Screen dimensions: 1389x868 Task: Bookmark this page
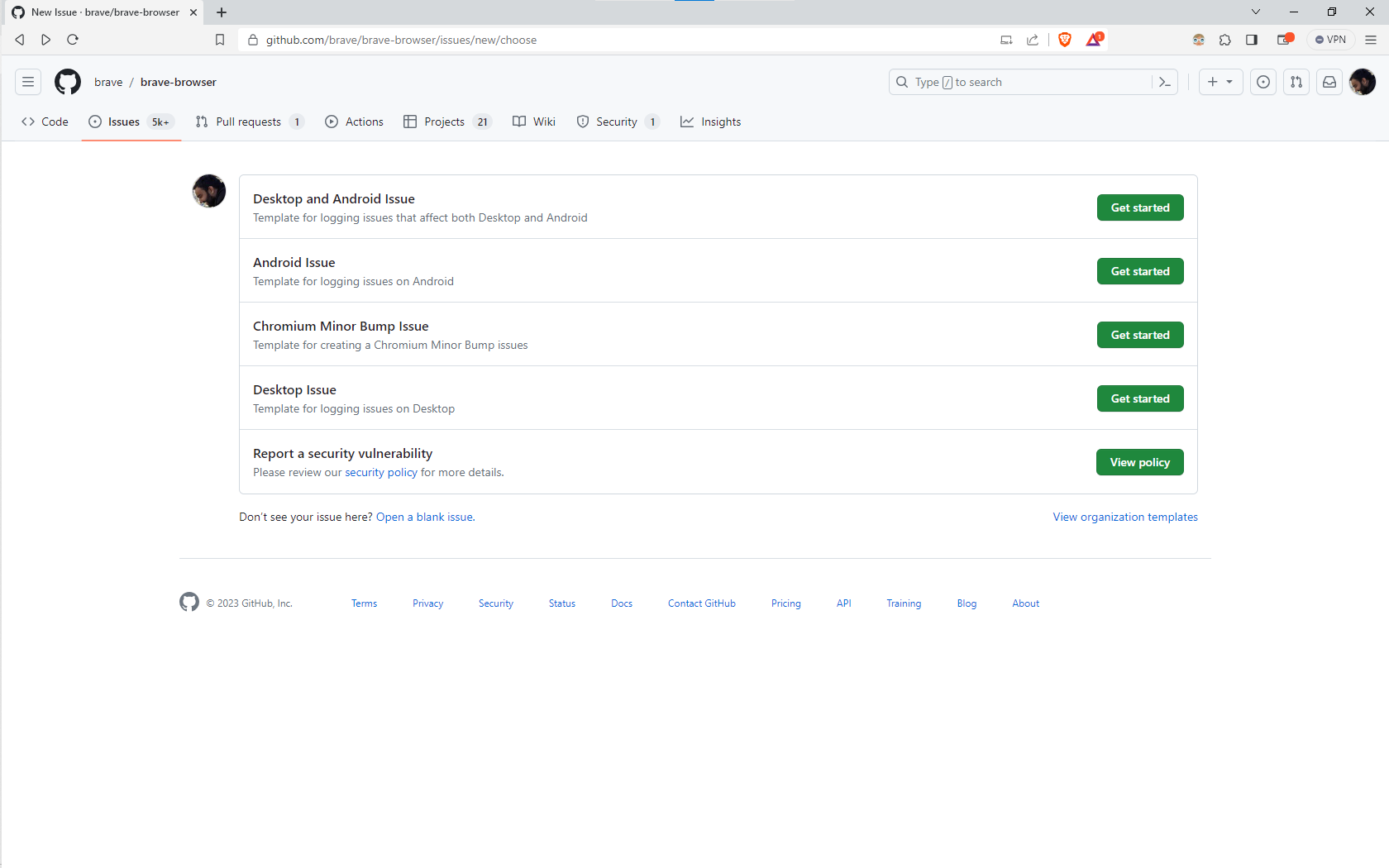tap(220, 40)
